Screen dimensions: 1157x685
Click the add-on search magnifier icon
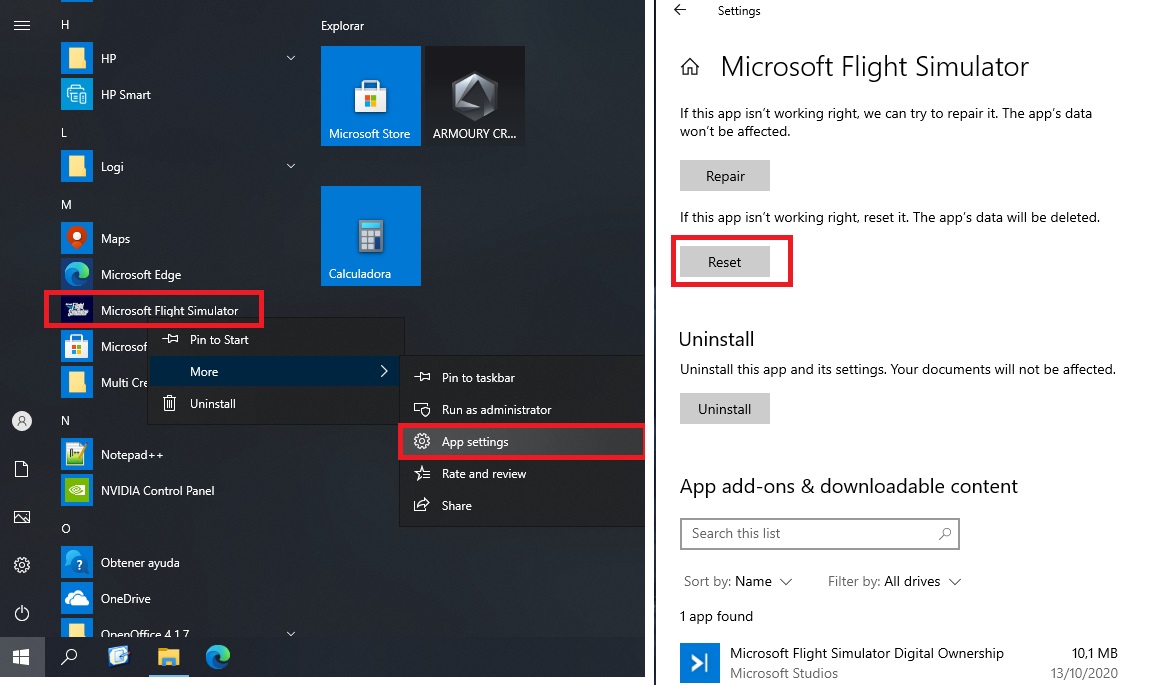click(944, 533)
